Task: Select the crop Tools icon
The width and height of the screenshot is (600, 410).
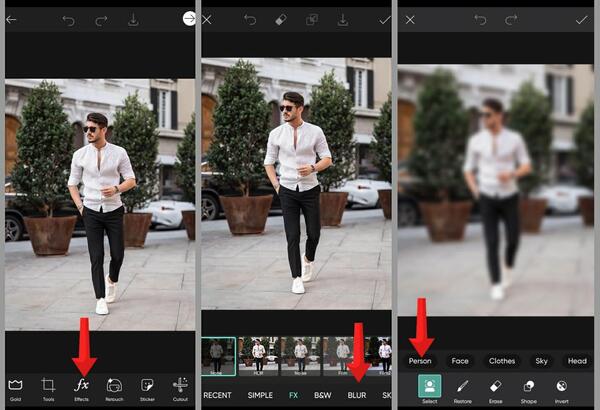Action: 48,389
